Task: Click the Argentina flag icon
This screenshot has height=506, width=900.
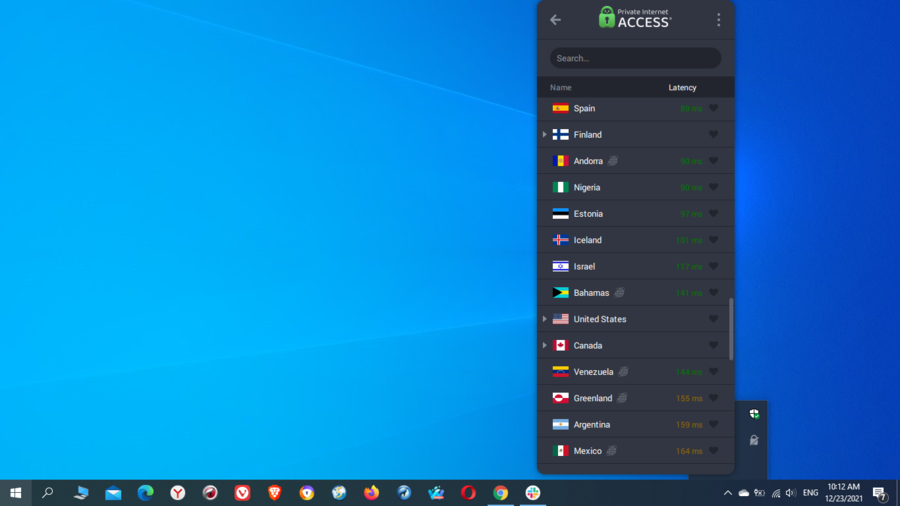Action: coord(560,425)
